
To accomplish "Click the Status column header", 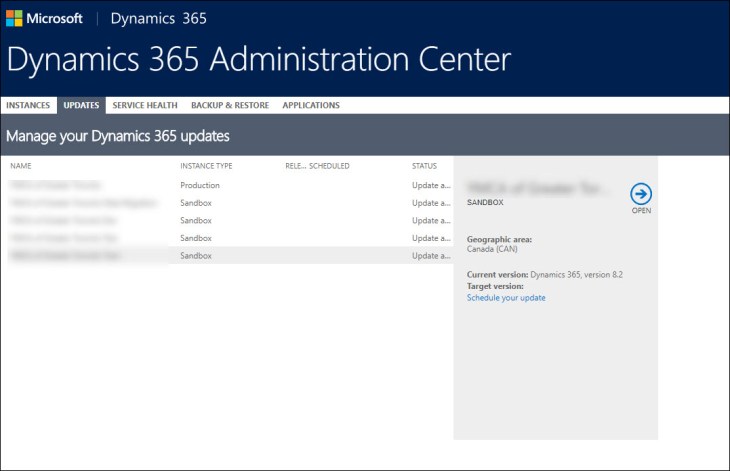I will click(424, 166).
